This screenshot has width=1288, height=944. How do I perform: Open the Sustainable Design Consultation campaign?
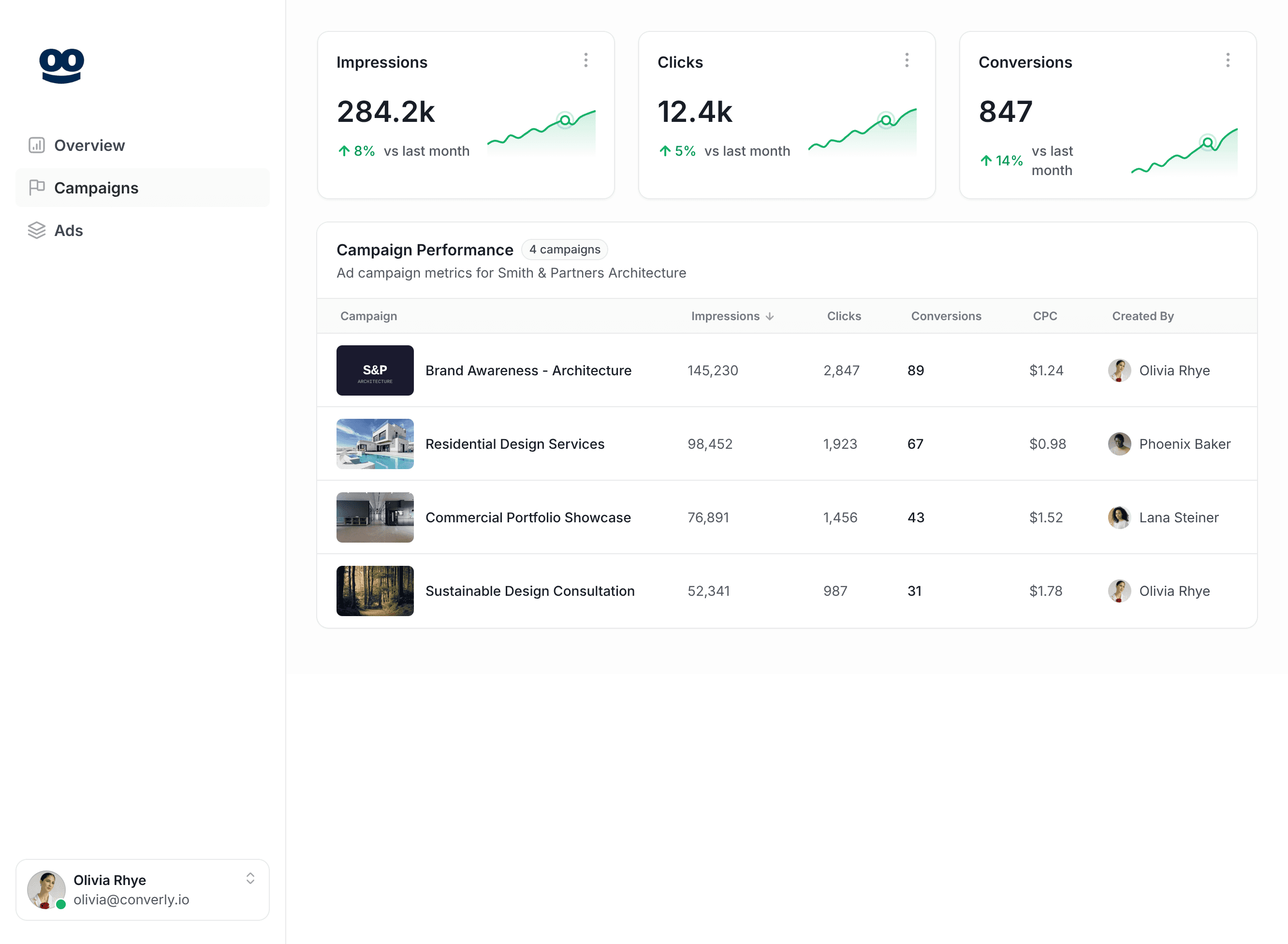tap(529, 591)
